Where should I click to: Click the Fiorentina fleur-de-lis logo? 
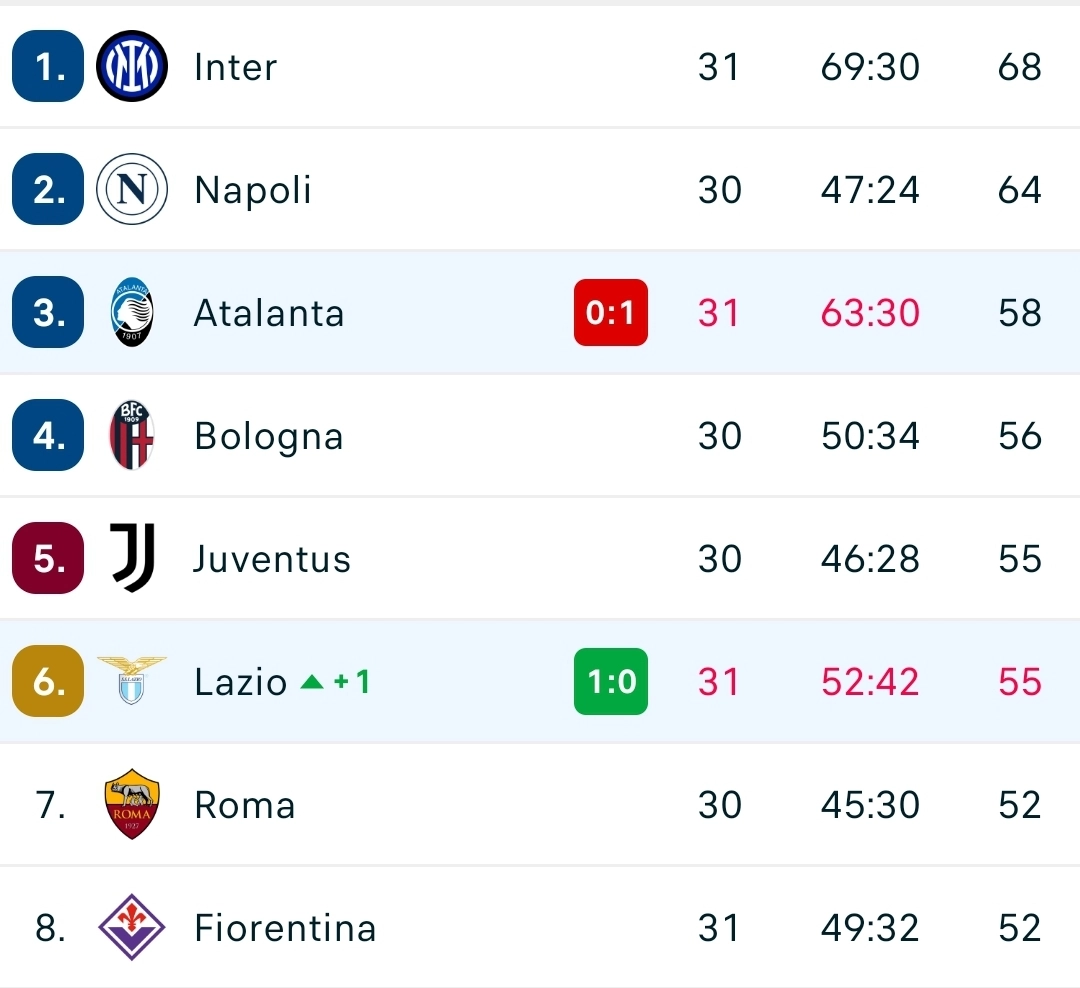click(131, 927)
